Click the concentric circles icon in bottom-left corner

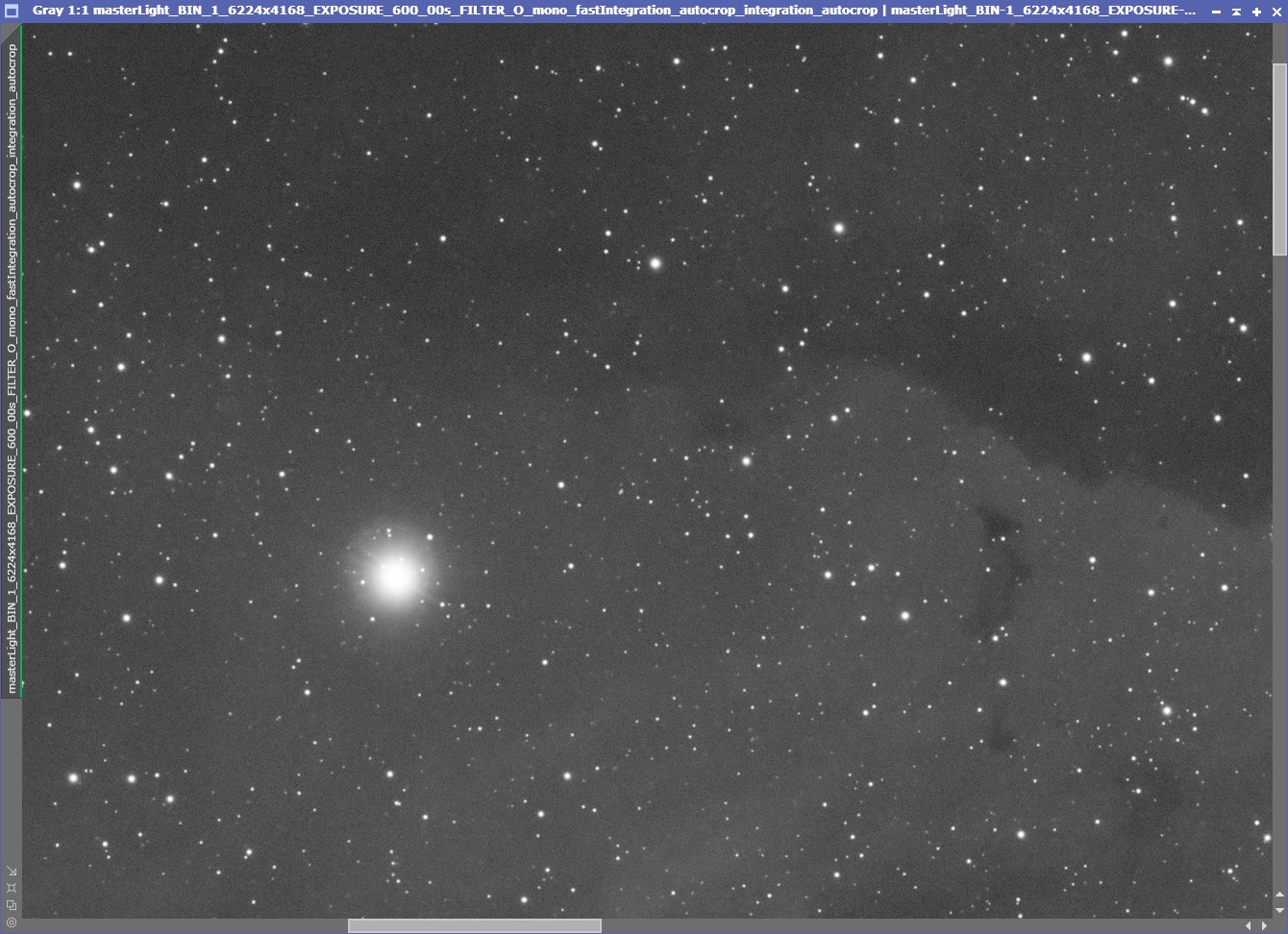pos(12,922)
